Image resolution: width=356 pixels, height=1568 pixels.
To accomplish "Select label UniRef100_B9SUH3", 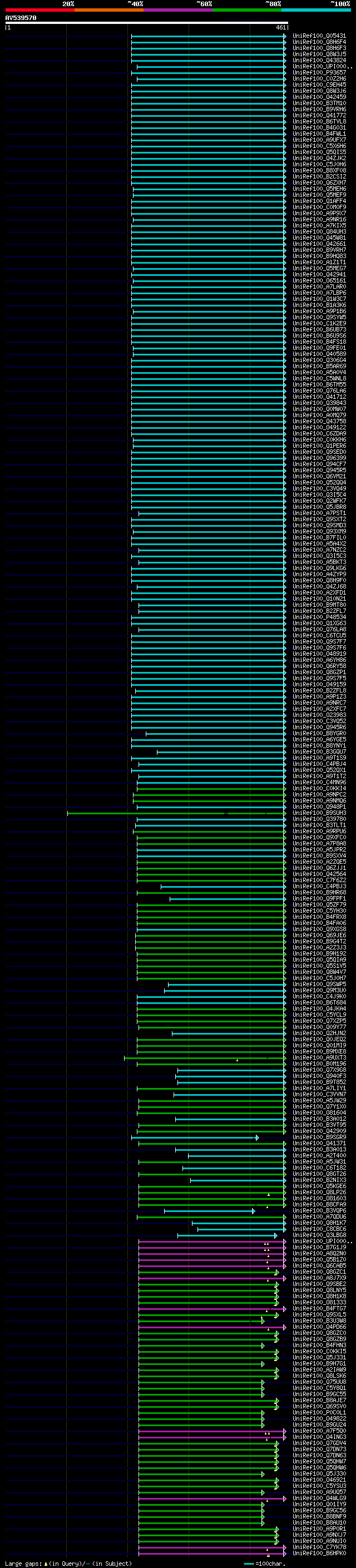I will [x=319, y=813].
